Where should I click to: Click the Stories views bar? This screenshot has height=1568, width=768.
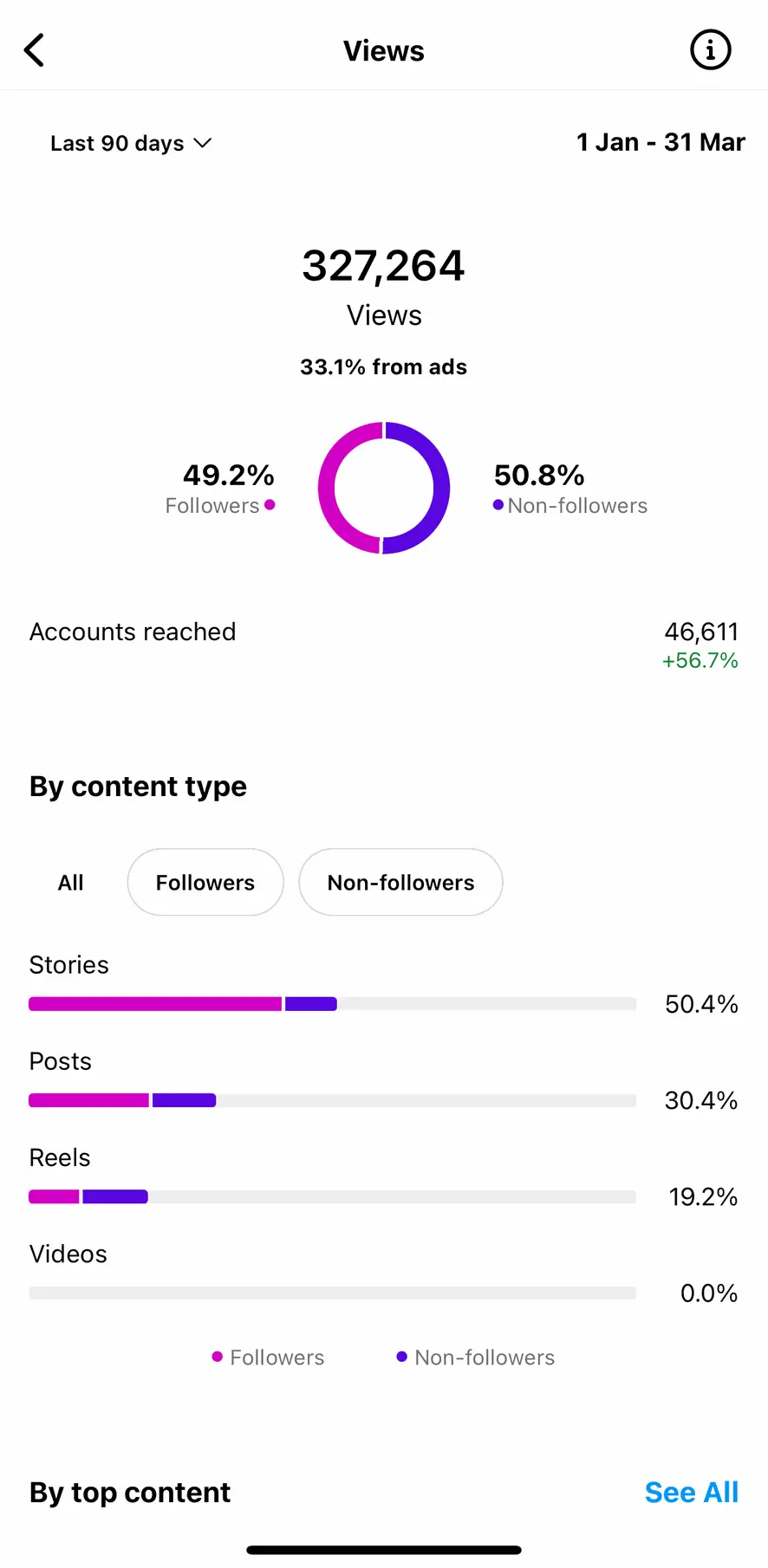[x=333, y=1004]
